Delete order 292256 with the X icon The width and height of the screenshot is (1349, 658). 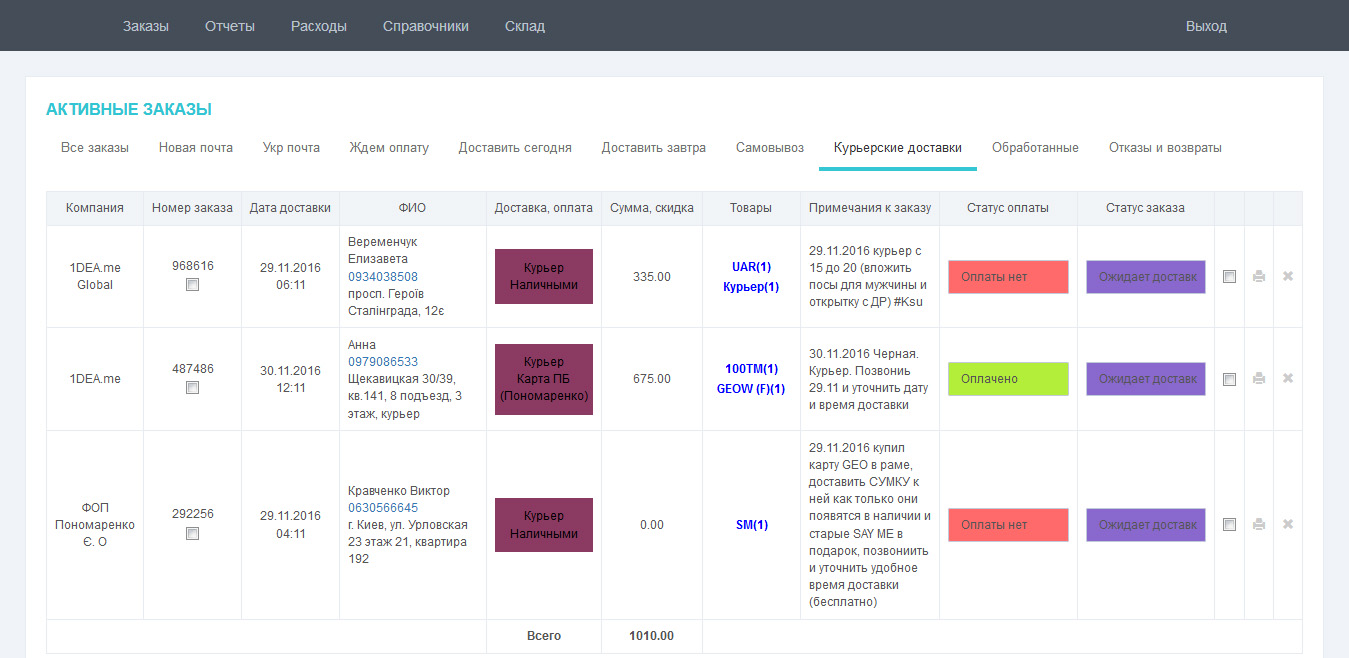1288,524
